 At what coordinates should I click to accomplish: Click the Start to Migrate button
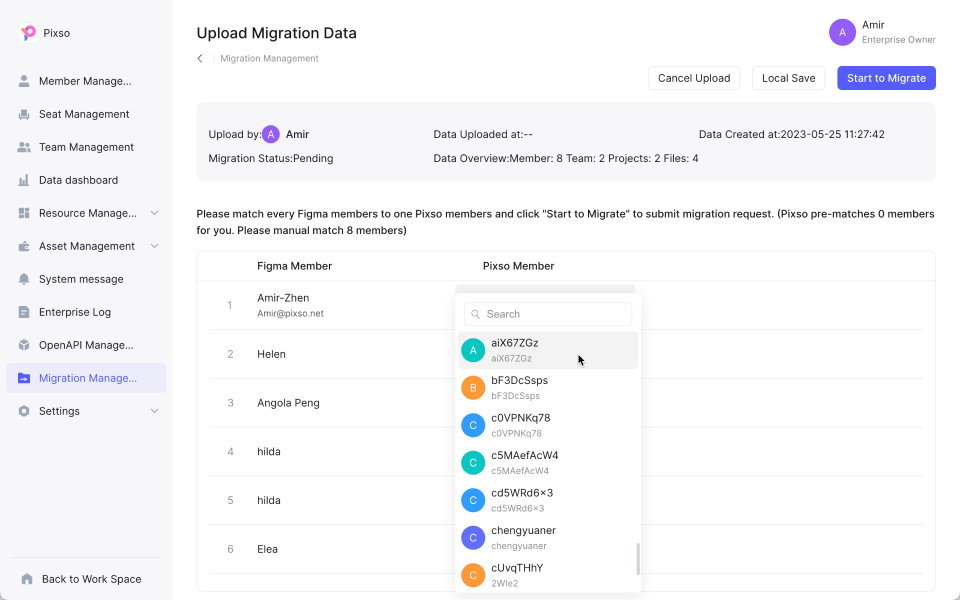[x=886, y=78]
